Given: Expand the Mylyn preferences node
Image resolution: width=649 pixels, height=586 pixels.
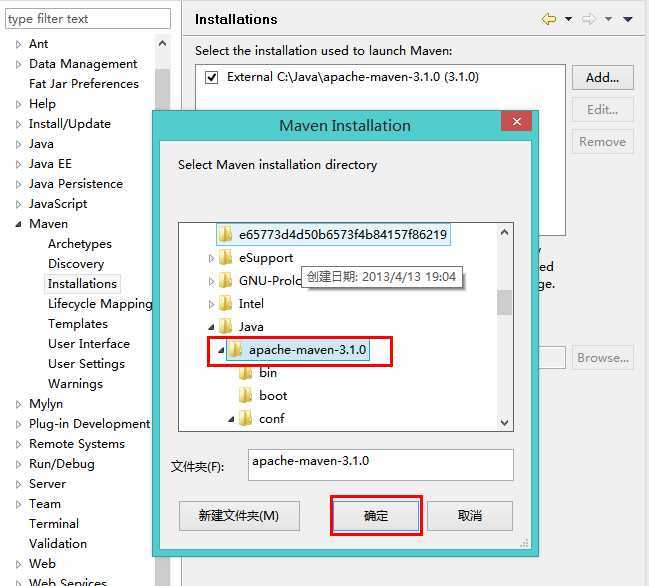Looking at the screenshot, I should click(x=18, y=404).
